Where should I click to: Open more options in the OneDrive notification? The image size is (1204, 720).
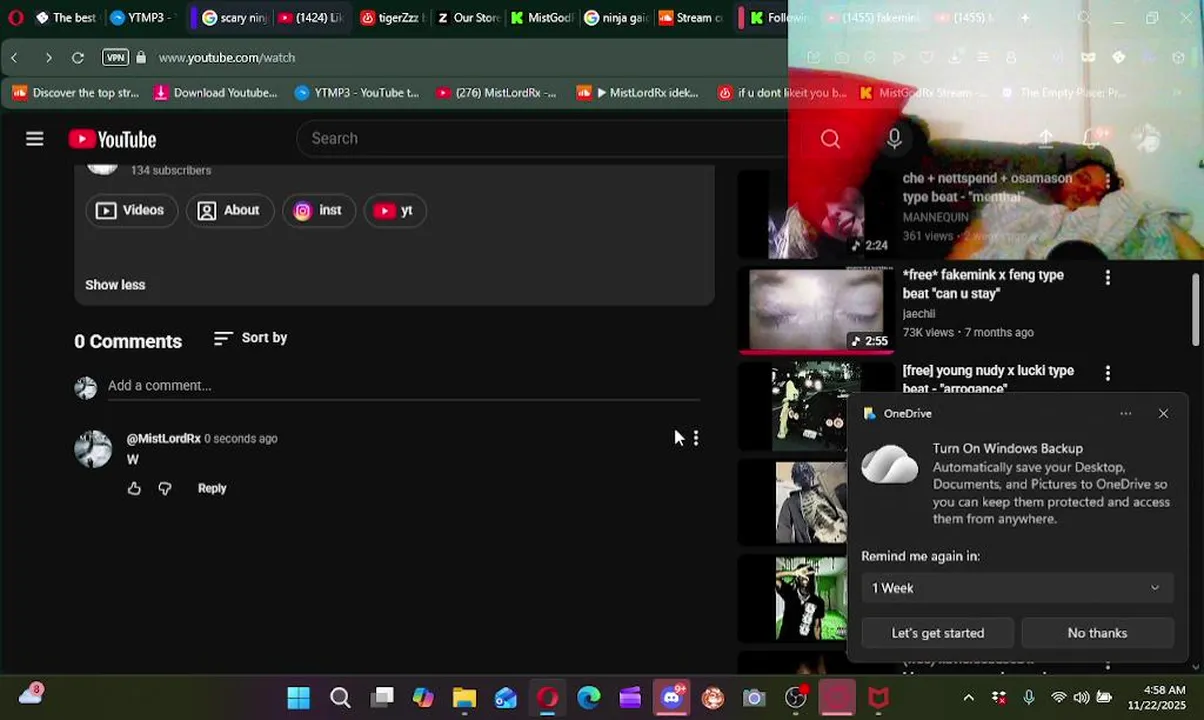1126,413
